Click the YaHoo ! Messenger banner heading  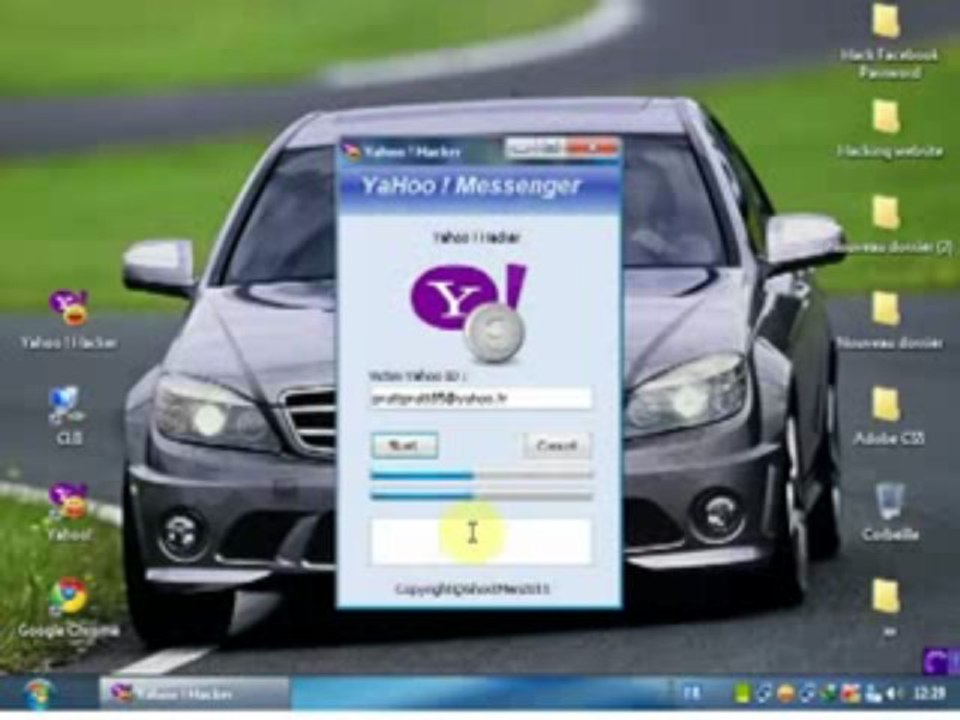pyautogui.click(x=470, y=185)
